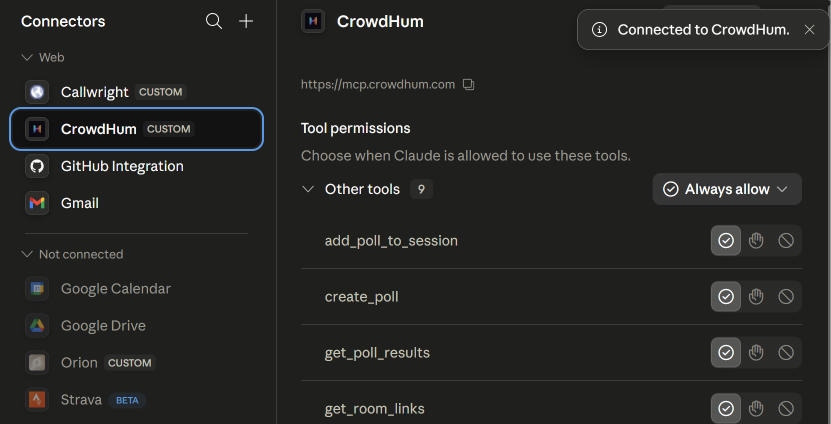Screen dimensions: 831x424
Task: Click the CrowdHum icon in the sidebar
Action: click(x=37, y=129)
